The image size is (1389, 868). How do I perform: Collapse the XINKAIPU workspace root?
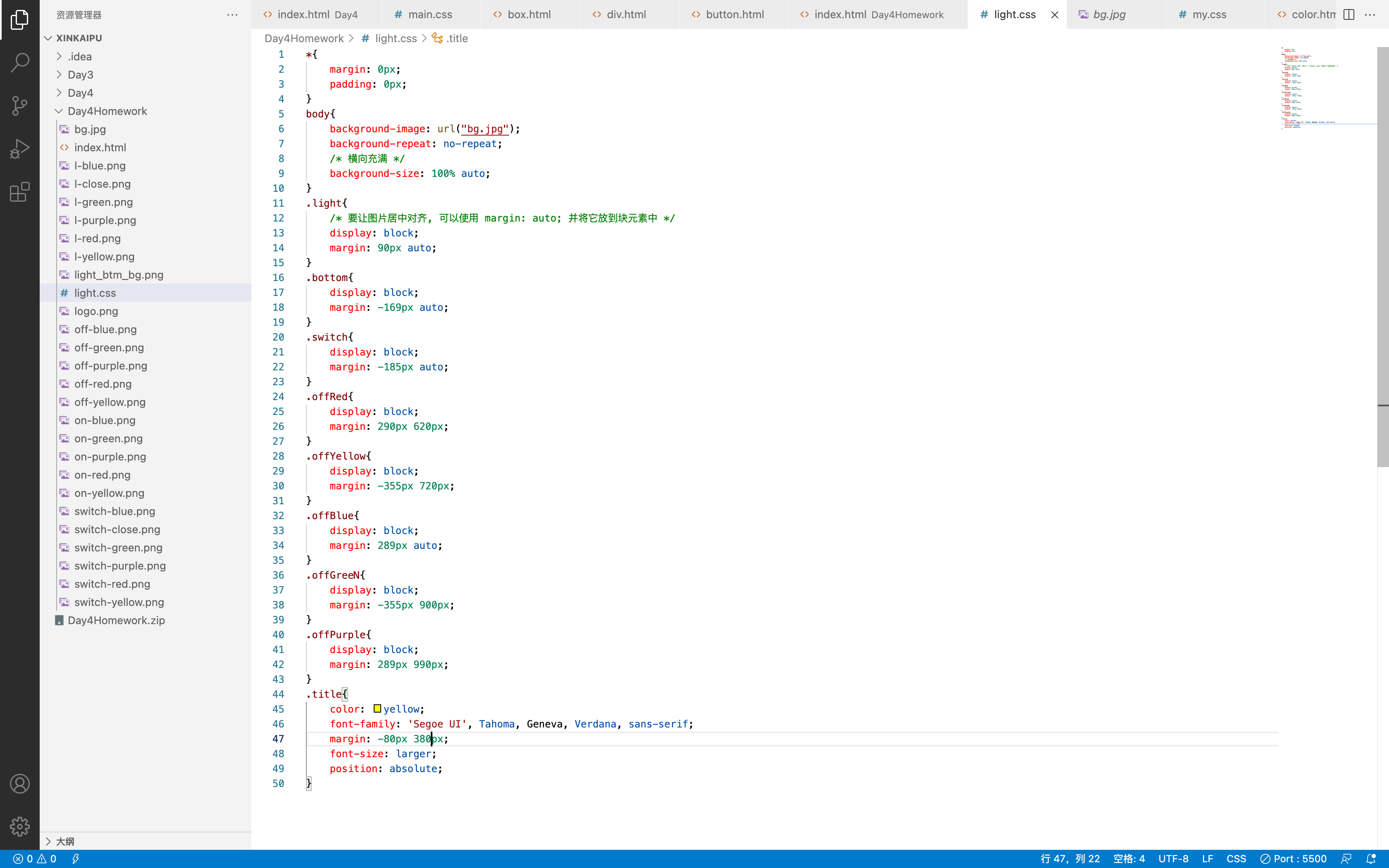coord(79,38)
